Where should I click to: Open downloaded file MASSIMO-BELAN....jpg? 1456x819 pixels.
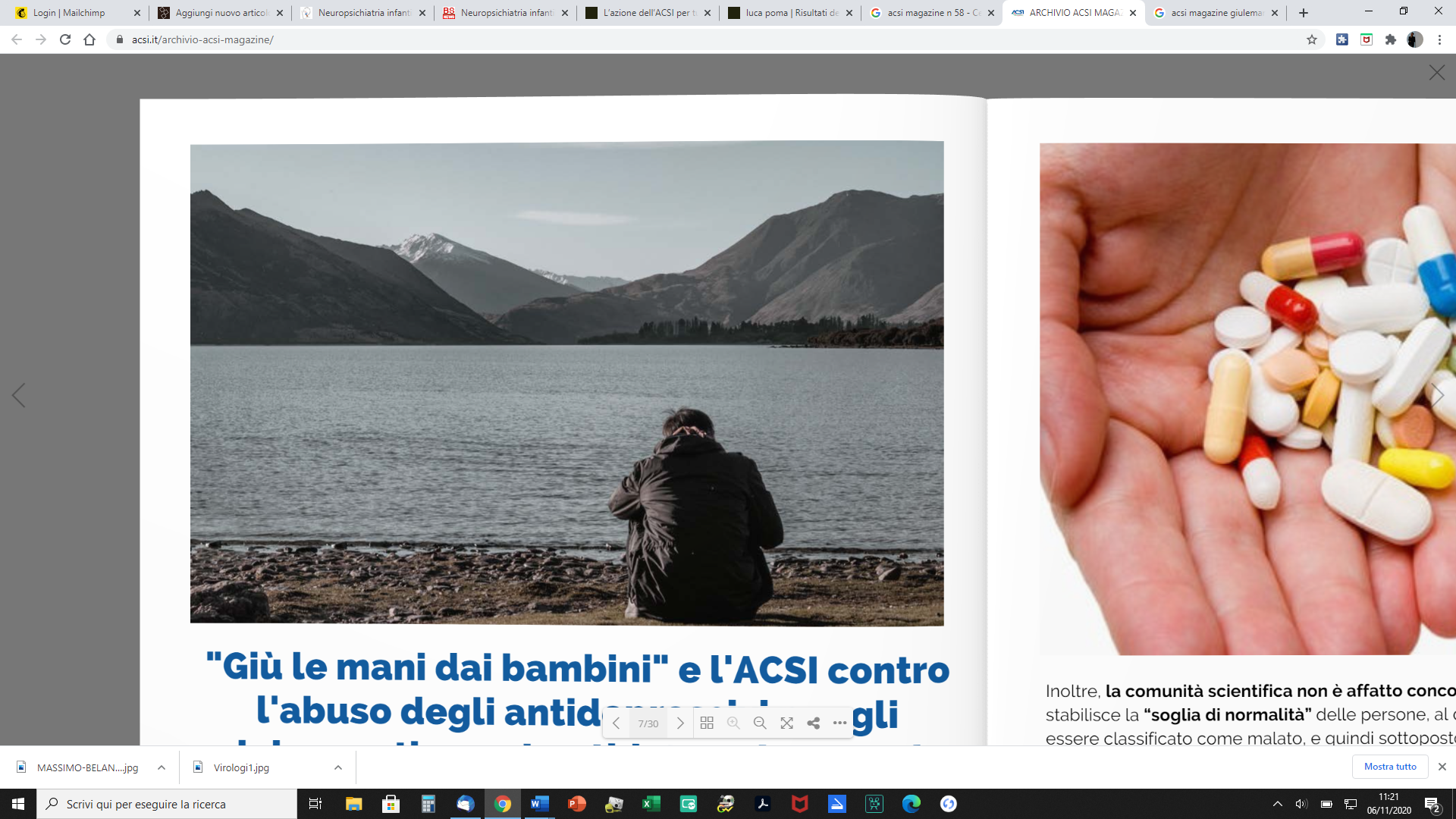78,767
